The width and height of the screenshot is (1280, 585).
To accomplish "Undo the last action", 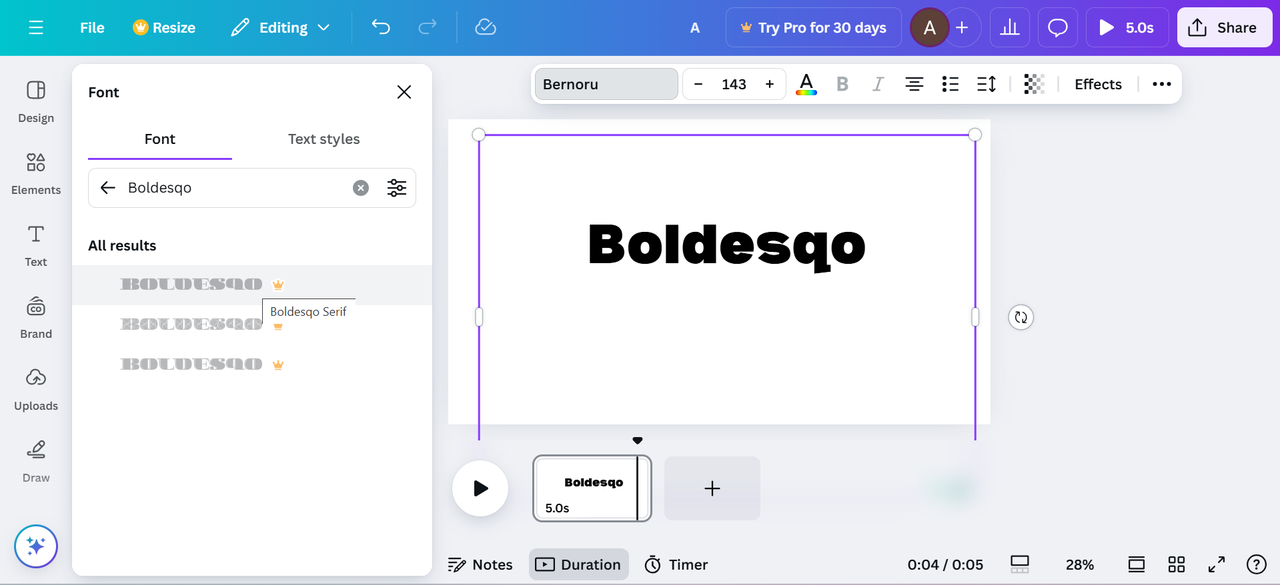I will click(x=381, y=28).
